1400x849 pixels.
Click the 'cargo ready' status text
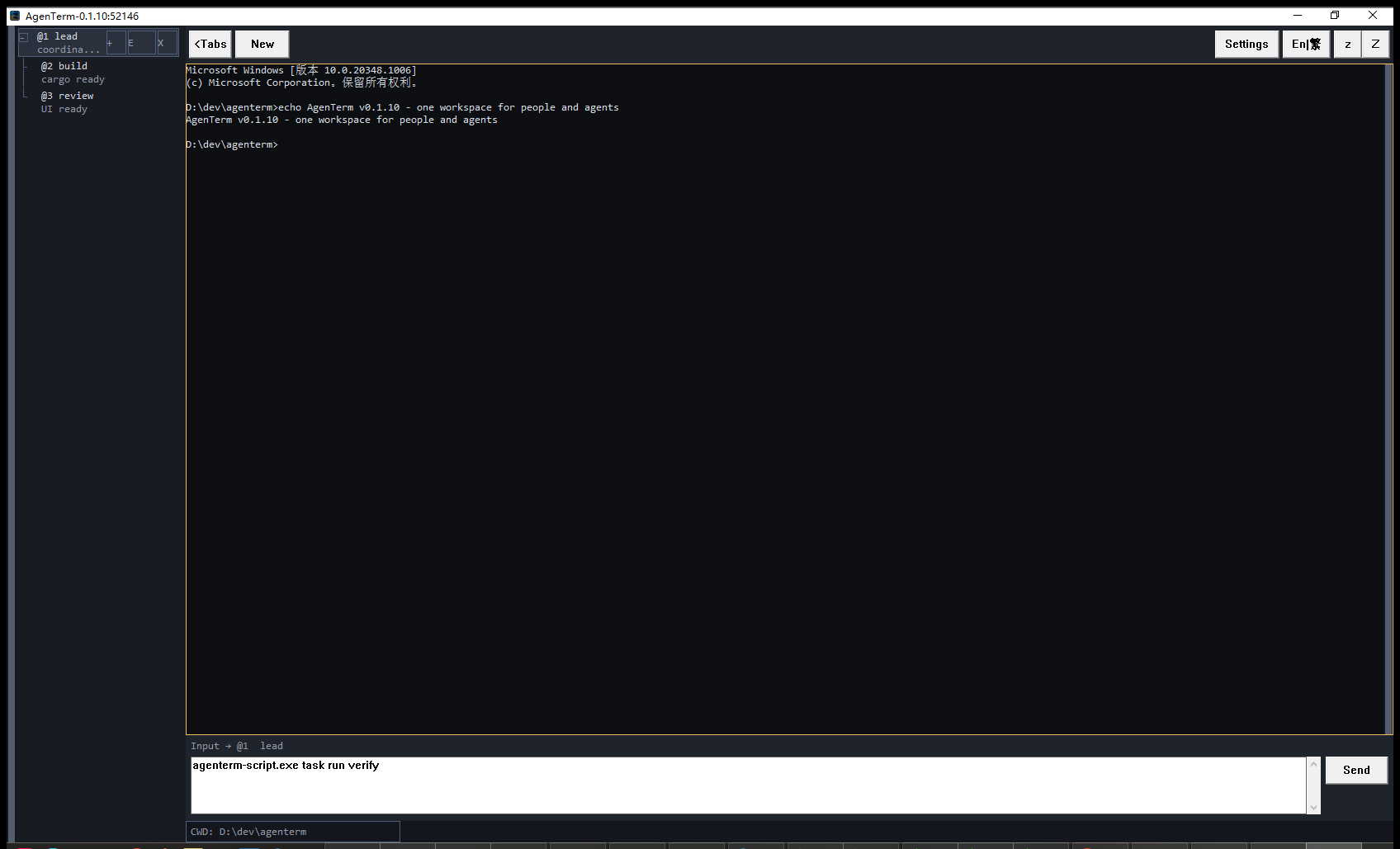(x=73, y=80)
